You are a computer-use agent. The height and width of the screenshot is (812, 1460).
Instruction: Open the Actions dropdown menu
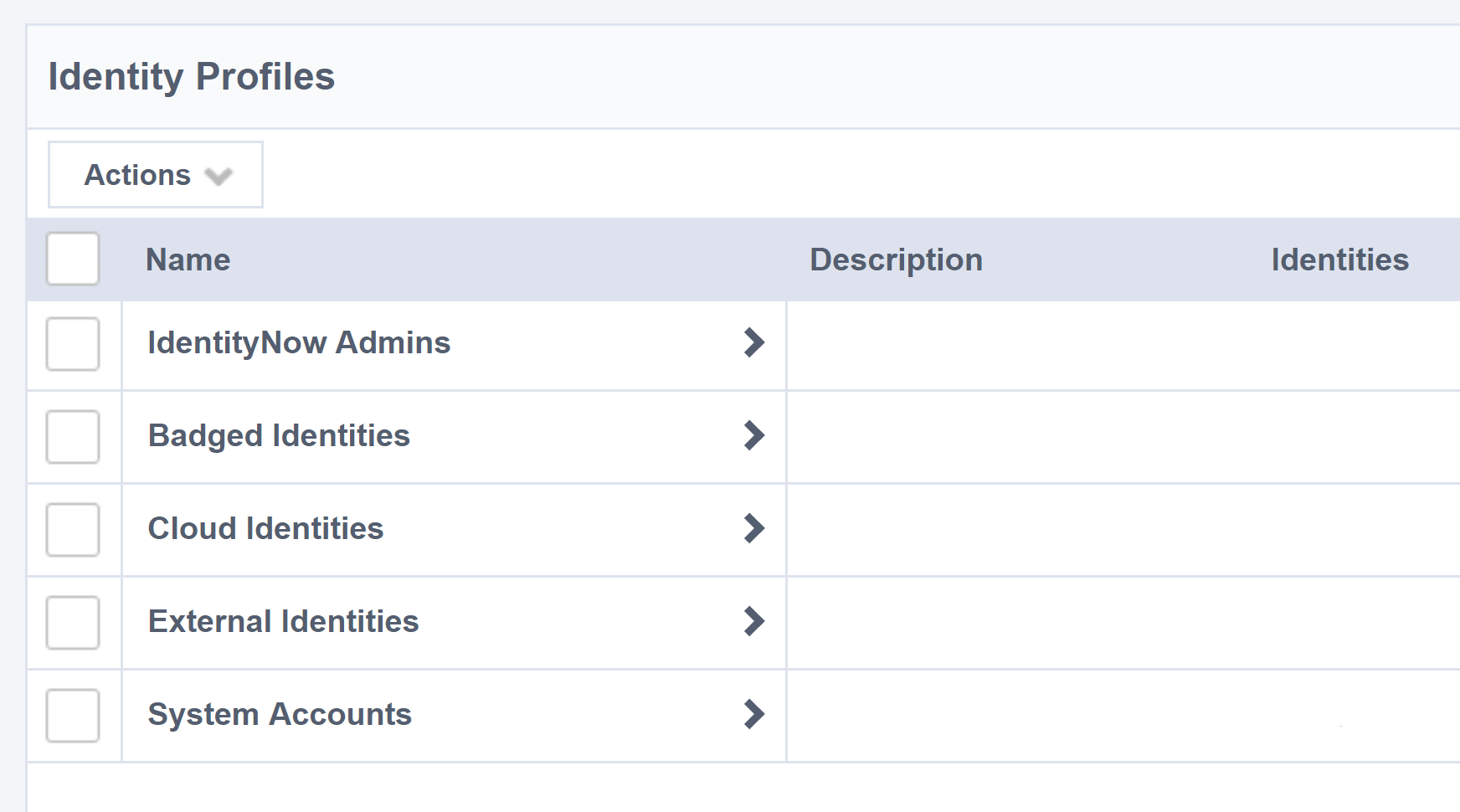tap(155, 174)
